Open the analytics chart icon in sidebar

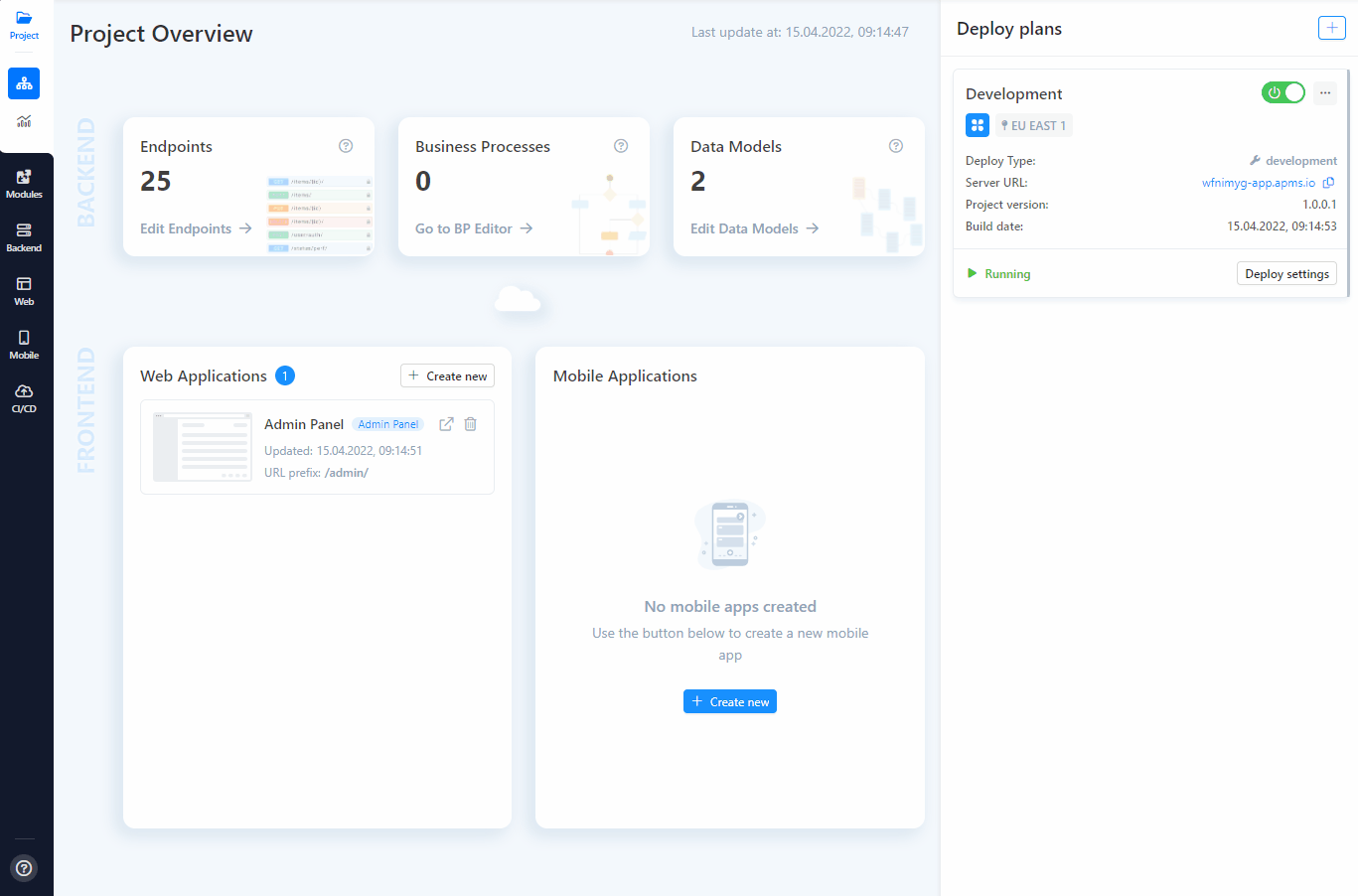[24, 121]
